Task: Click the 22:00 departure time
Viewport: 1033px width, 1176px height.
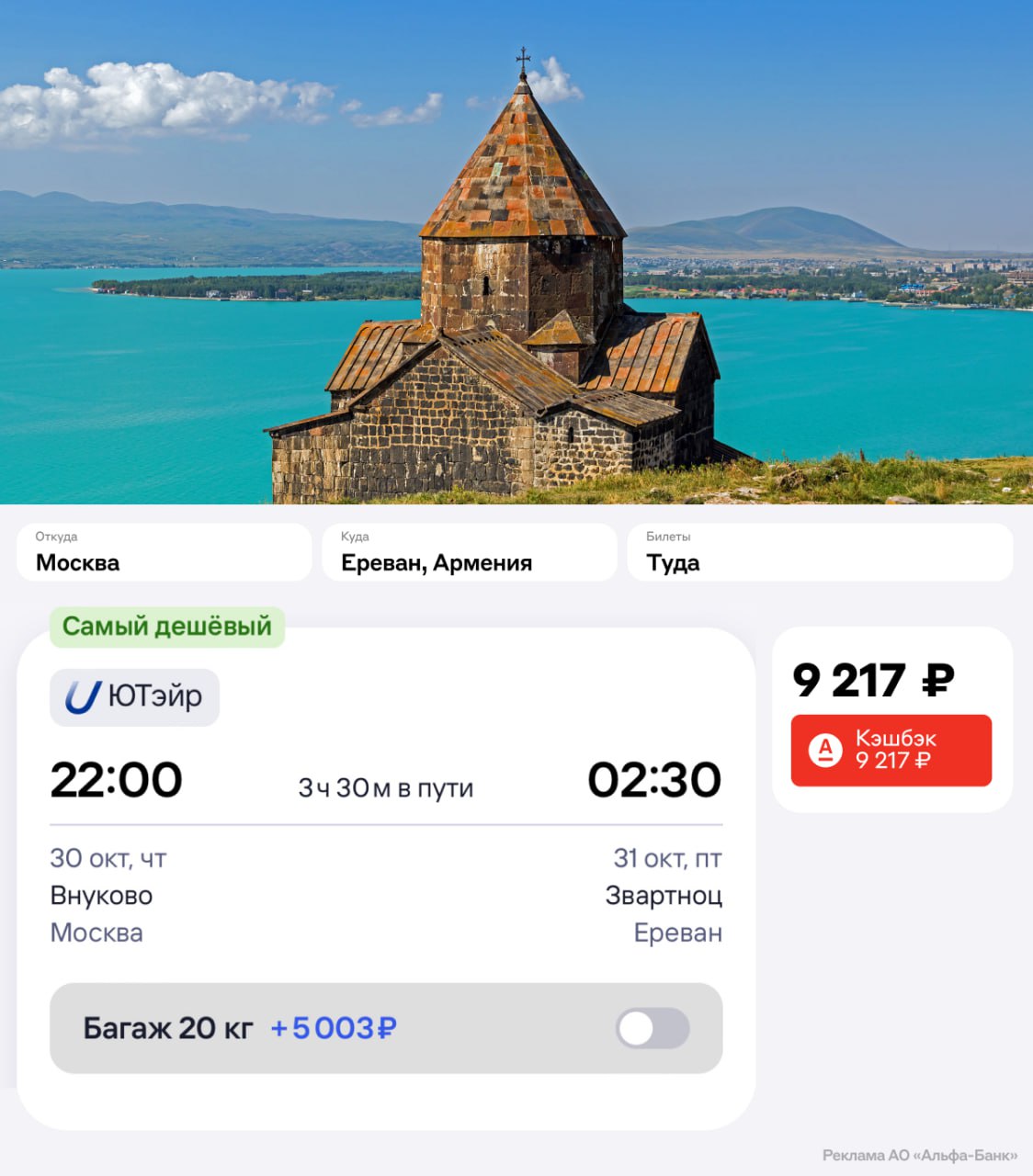Action: pos(117,780)
